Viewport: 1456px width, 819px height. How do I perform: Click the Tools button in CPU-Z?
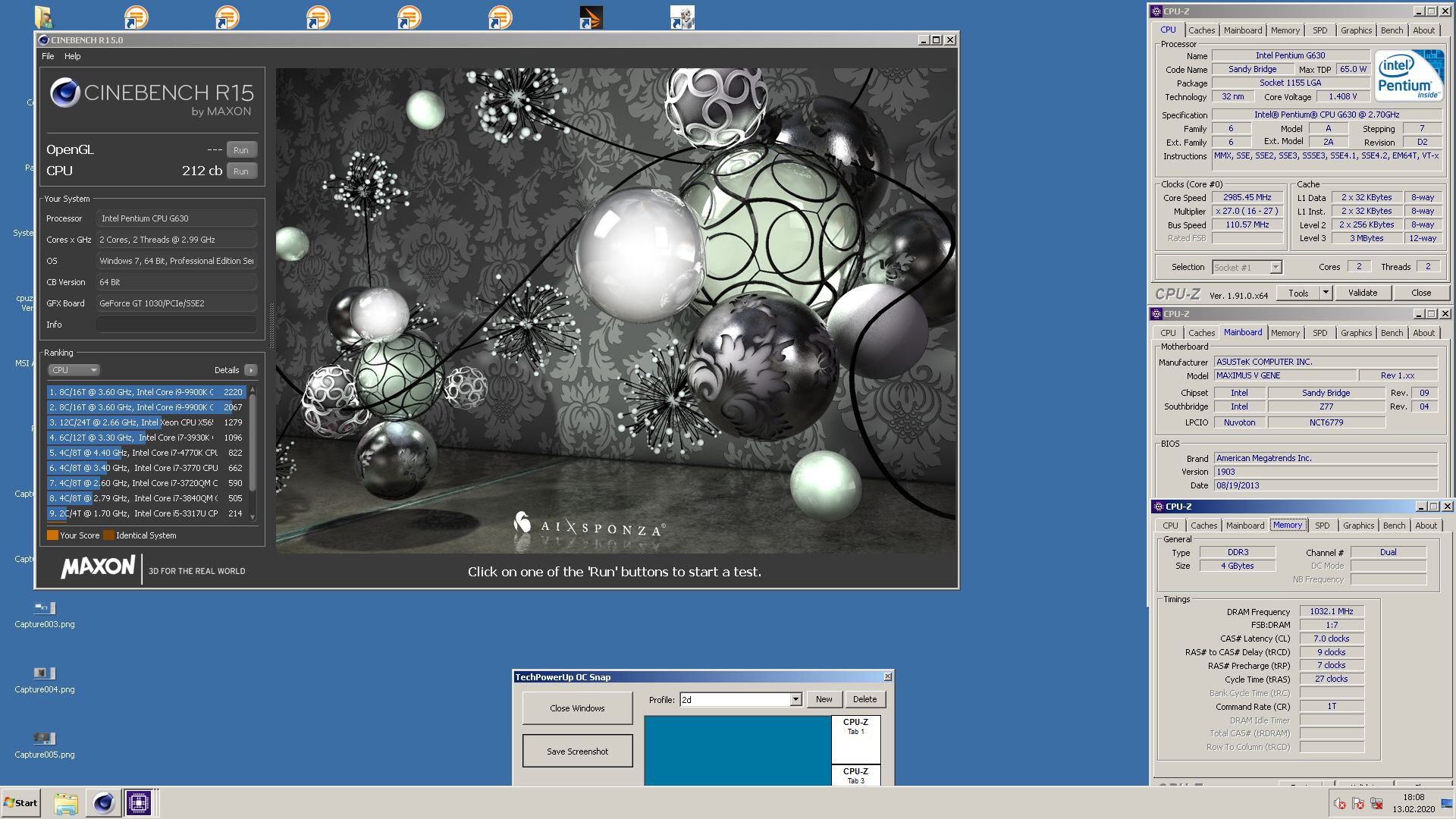(x=1298, y=293)
